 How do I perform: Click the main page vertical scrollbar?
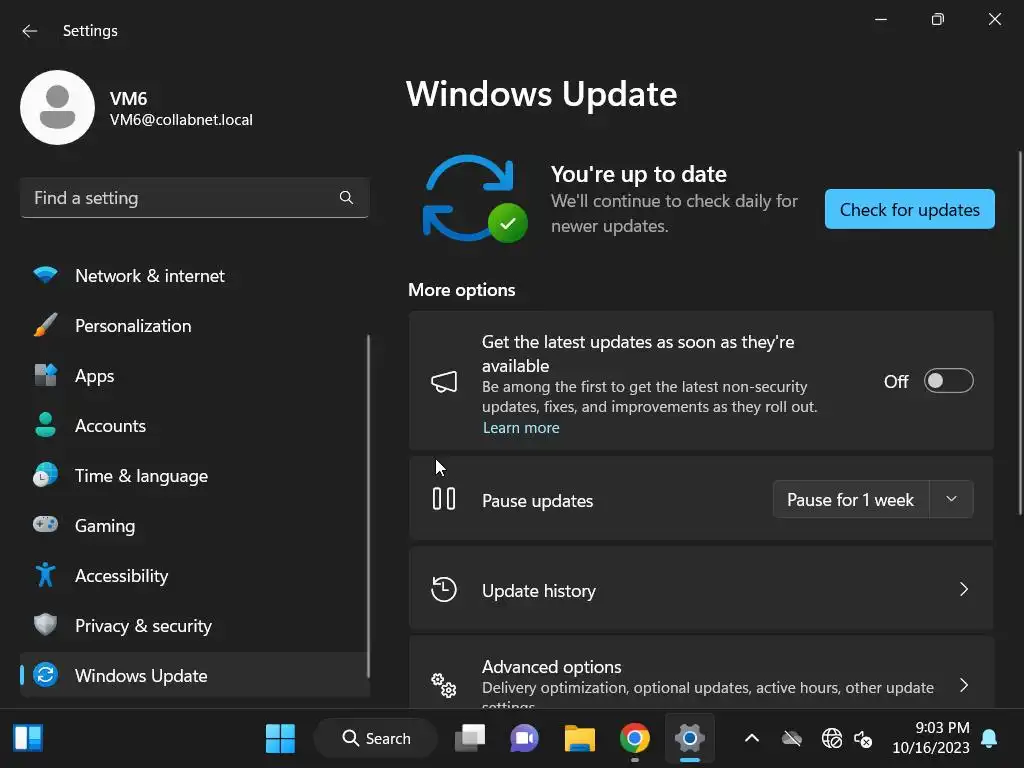coord(1019,333)
